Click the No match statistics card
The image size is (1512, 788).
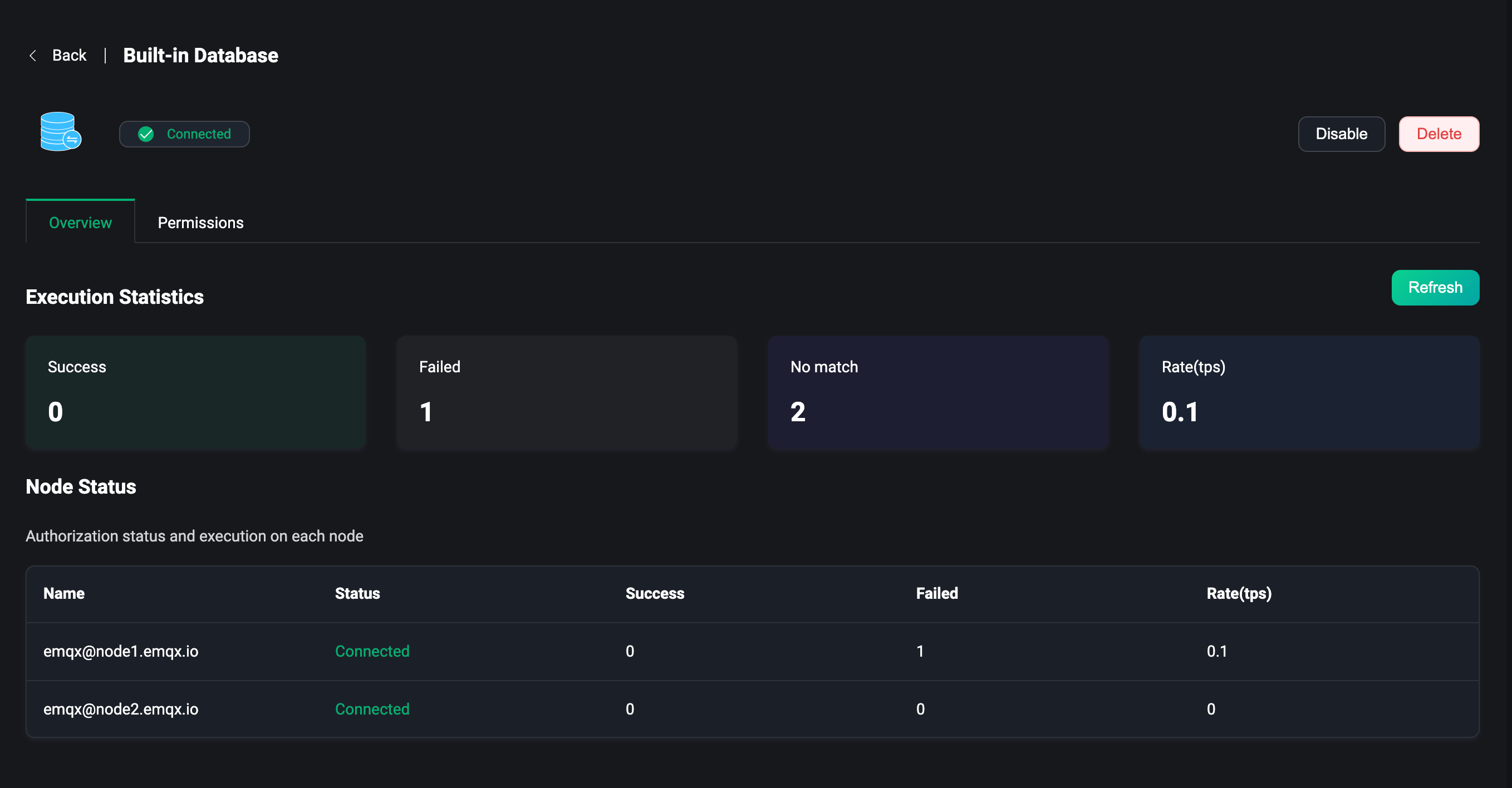tap(937, 392)
